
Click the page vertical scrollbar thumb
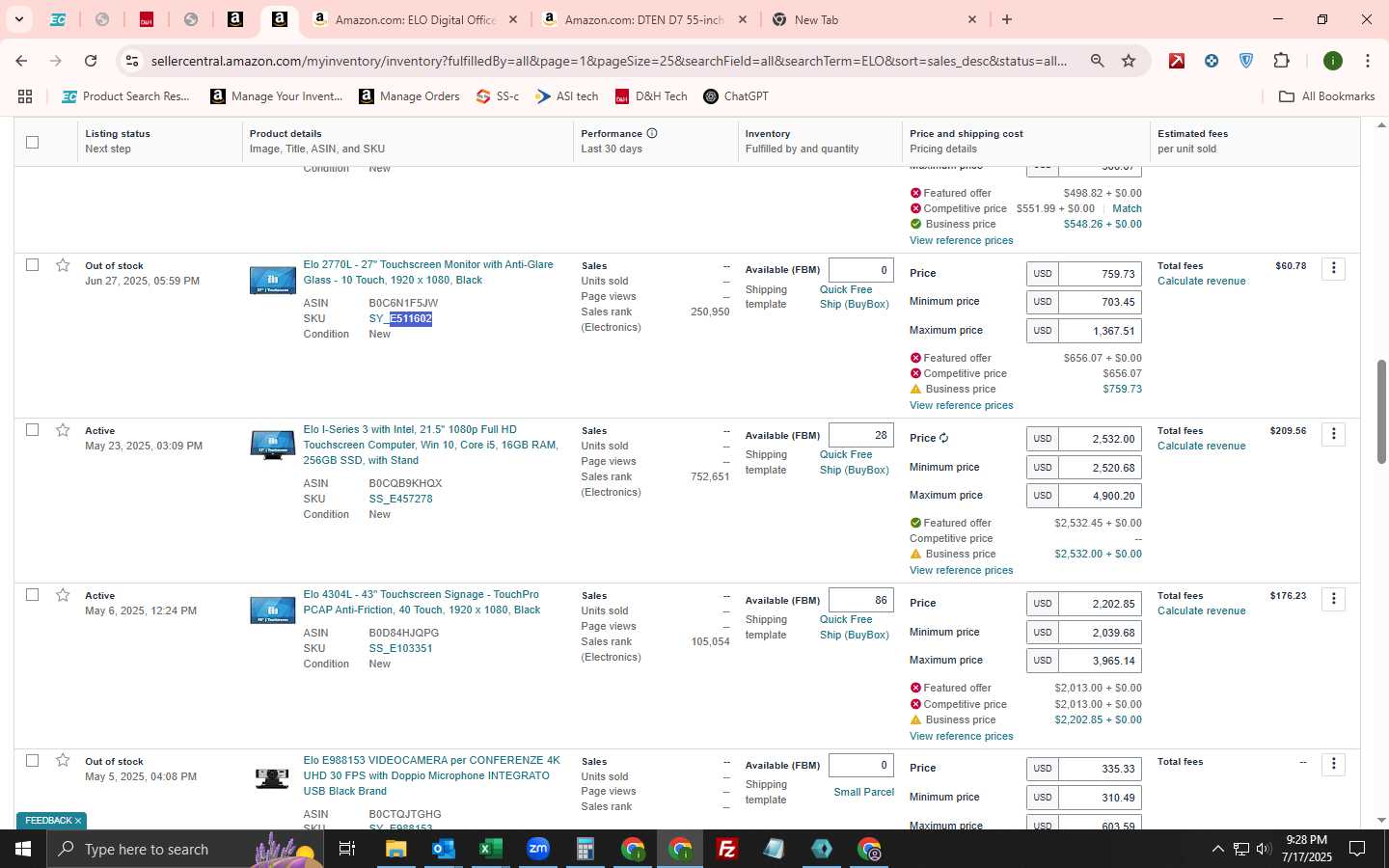click(x=1380, y=410)
